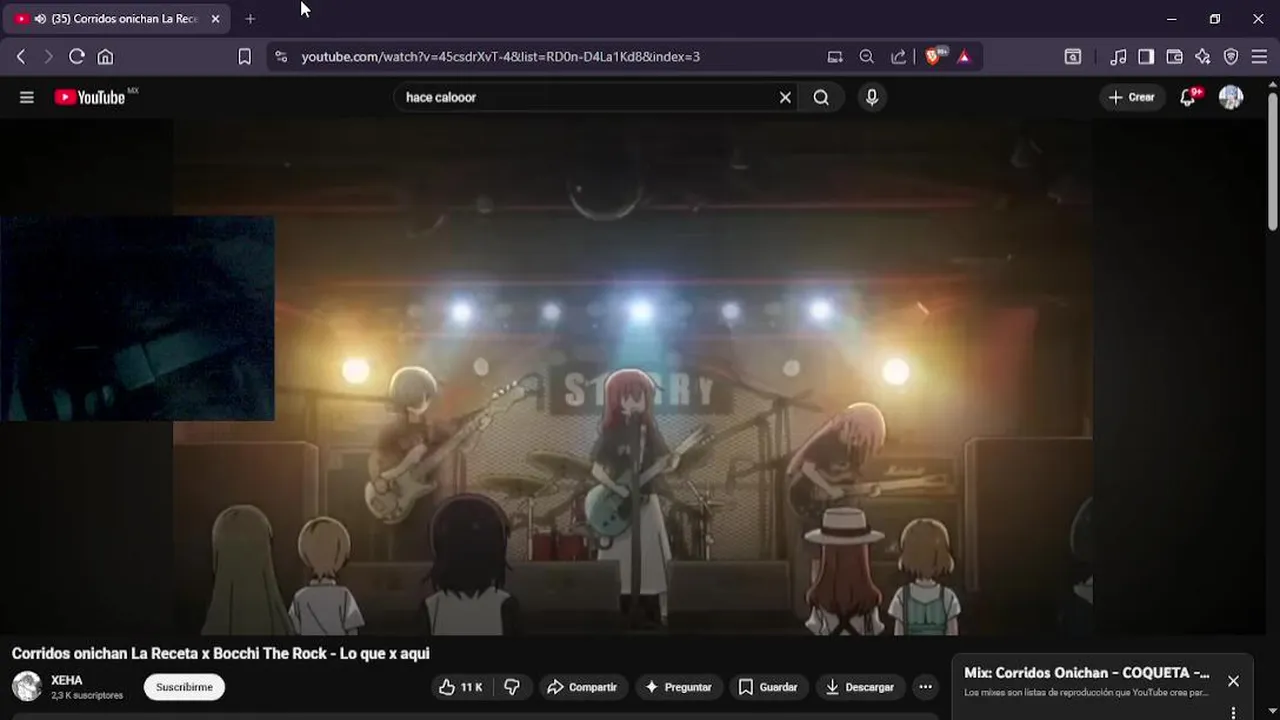Open Mix panel three-dot options
This screenshot has width=1280, height=720.
point(1233,712)
